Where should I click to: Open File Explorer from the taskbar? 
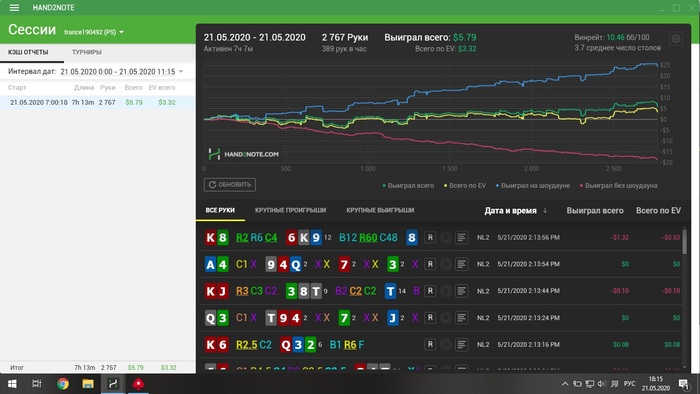[x=88, y=384]
